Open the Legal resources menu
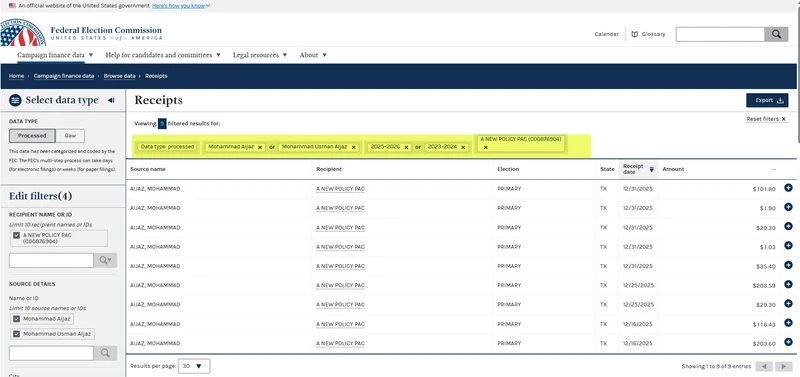 (x=260, y=55)
